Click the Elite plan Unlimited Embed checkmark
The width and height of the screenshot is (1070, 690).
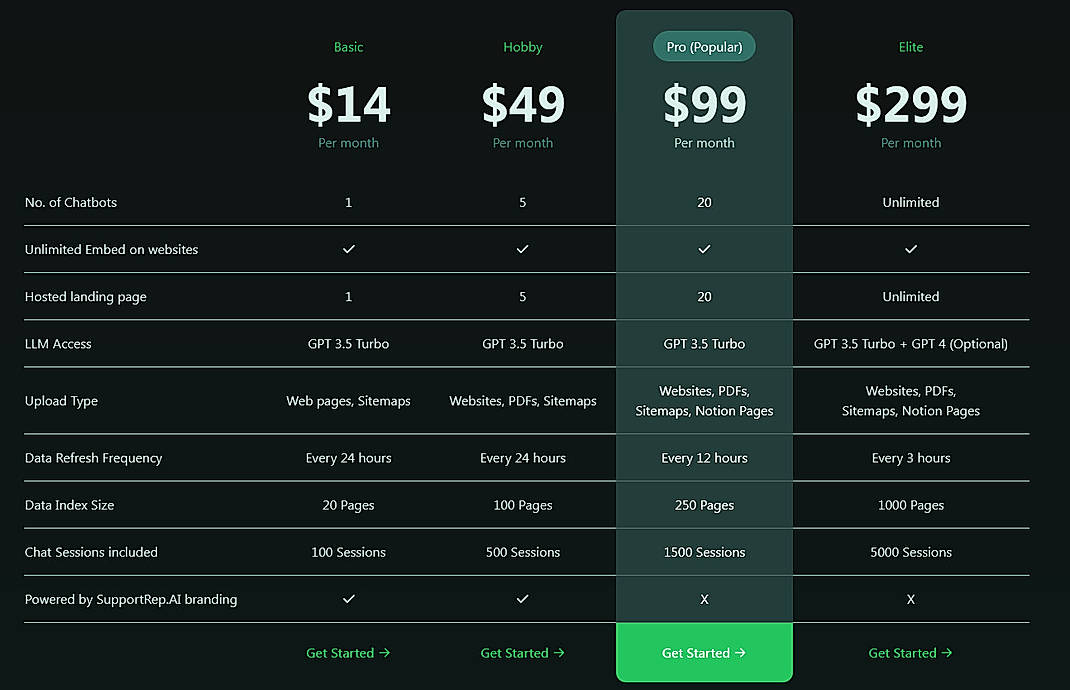910,249
